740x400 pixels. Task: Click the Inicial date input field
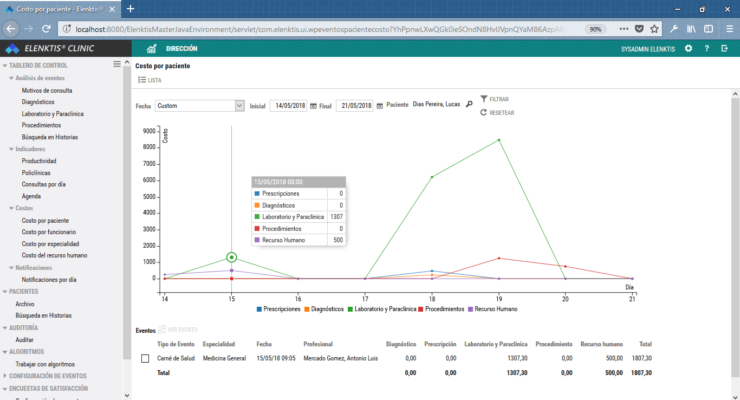(x=288, y=105)
